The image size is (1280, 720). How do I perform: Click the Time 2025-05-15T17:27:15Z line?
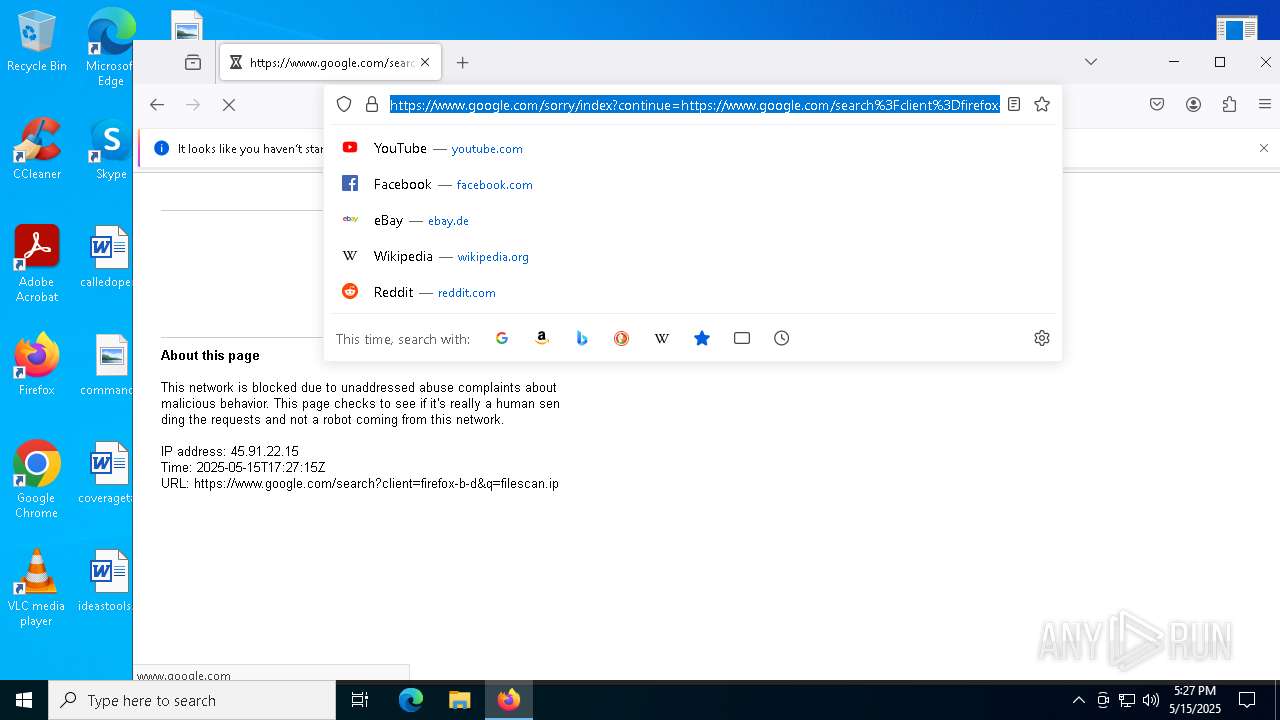(243, 468)
